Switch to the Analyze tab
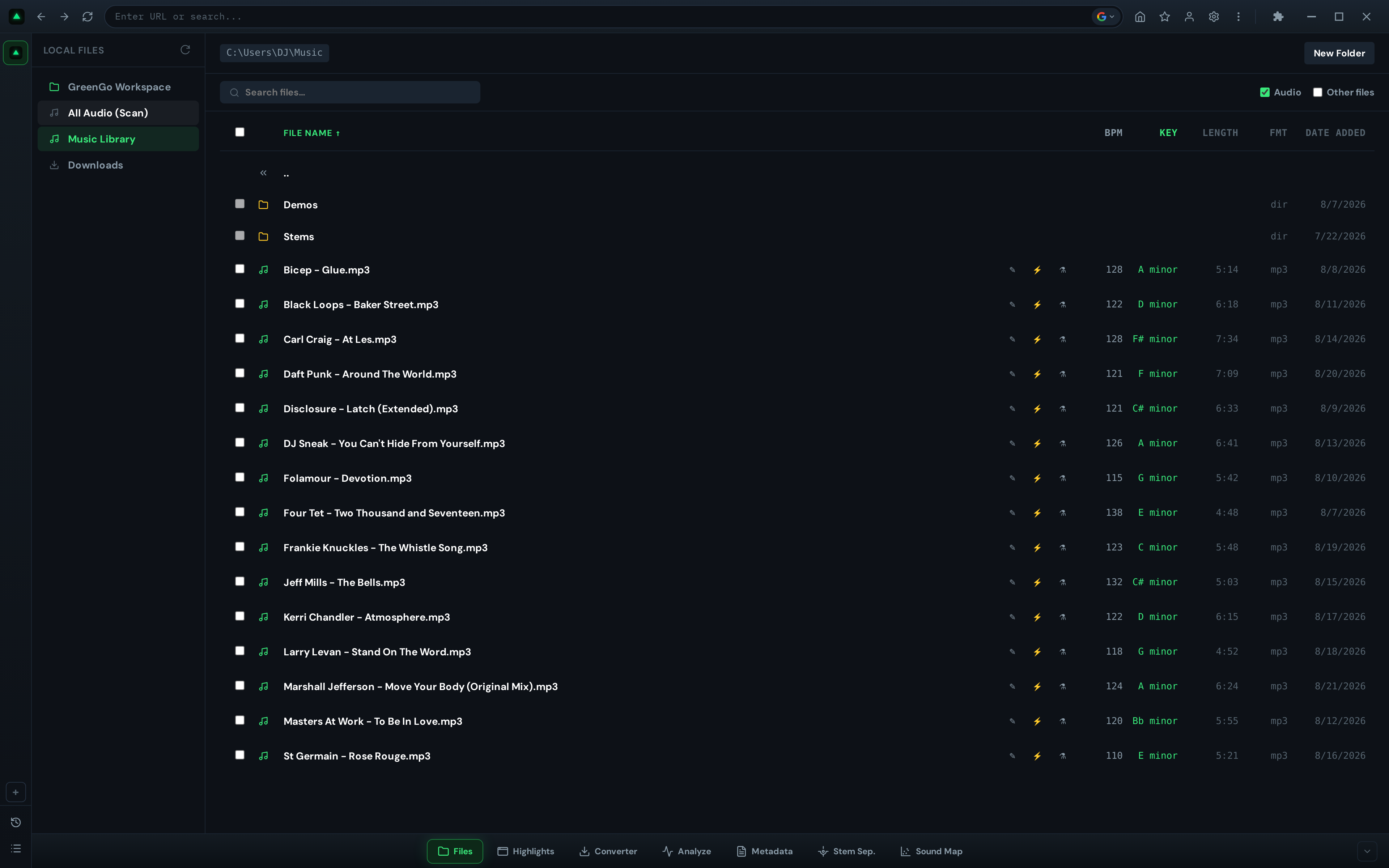 tap(687, 851)
